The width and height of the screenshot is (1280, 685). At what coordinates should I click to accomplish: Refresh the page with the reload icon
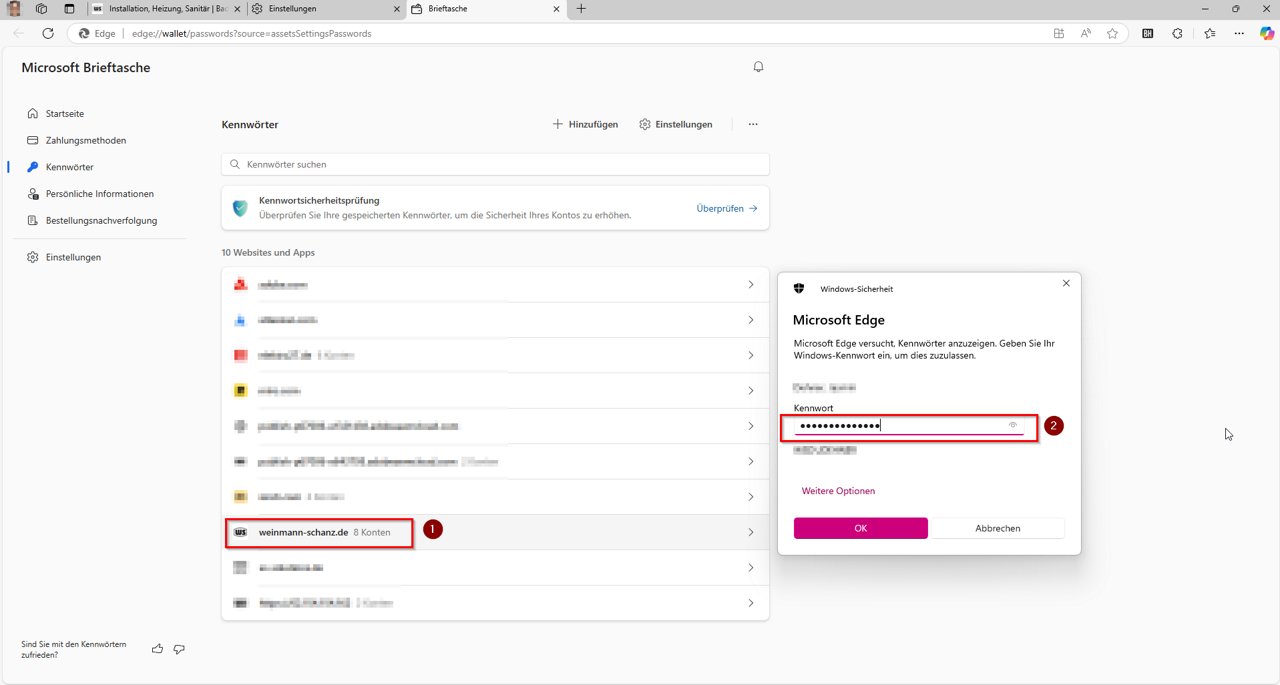[47, 33]
